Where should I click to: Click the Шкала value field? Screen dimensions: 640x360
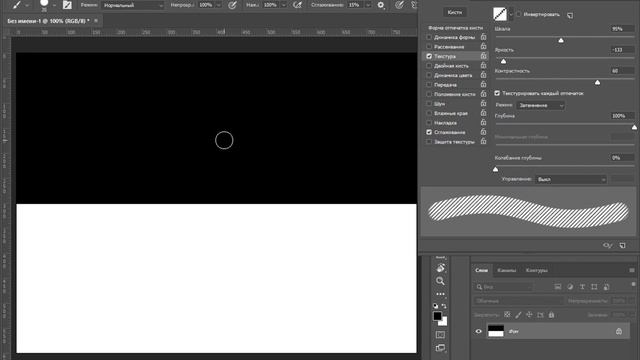click(x=622, y=29)
